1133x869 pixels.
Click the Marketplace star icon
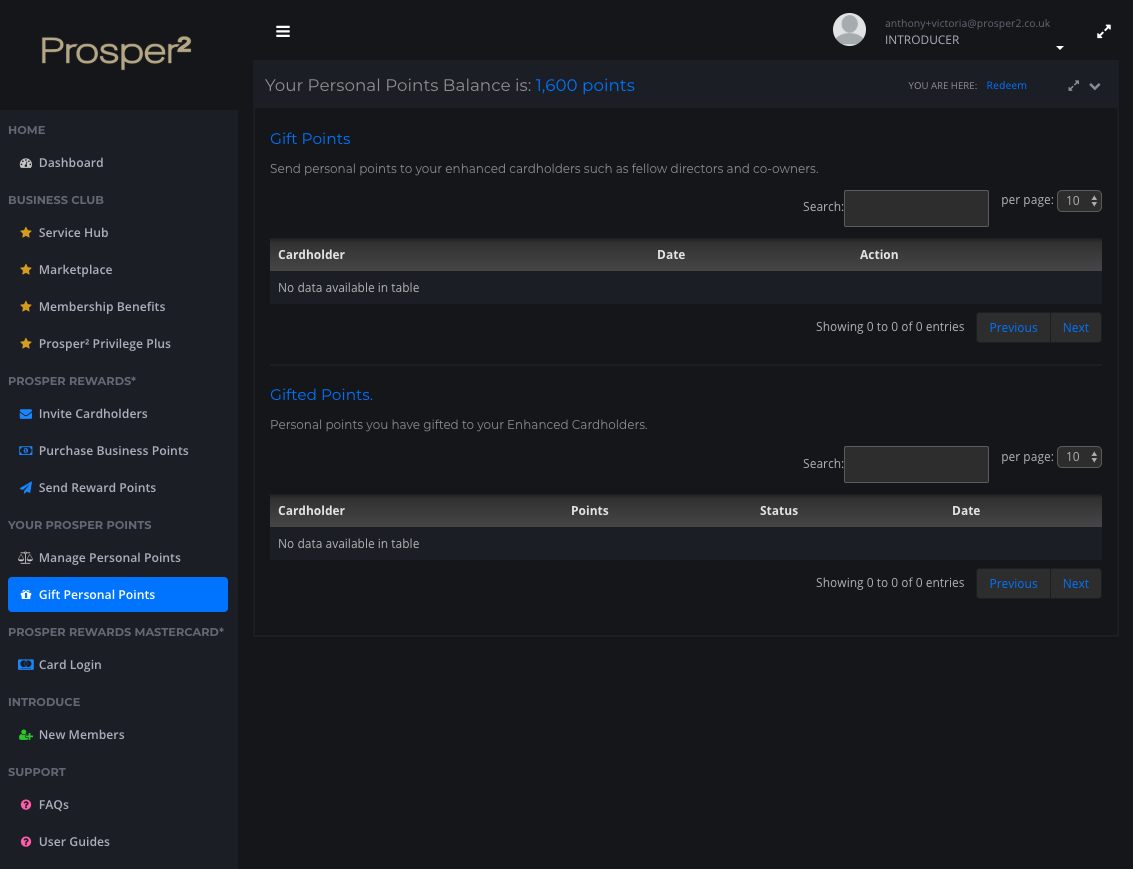(25, 269)
